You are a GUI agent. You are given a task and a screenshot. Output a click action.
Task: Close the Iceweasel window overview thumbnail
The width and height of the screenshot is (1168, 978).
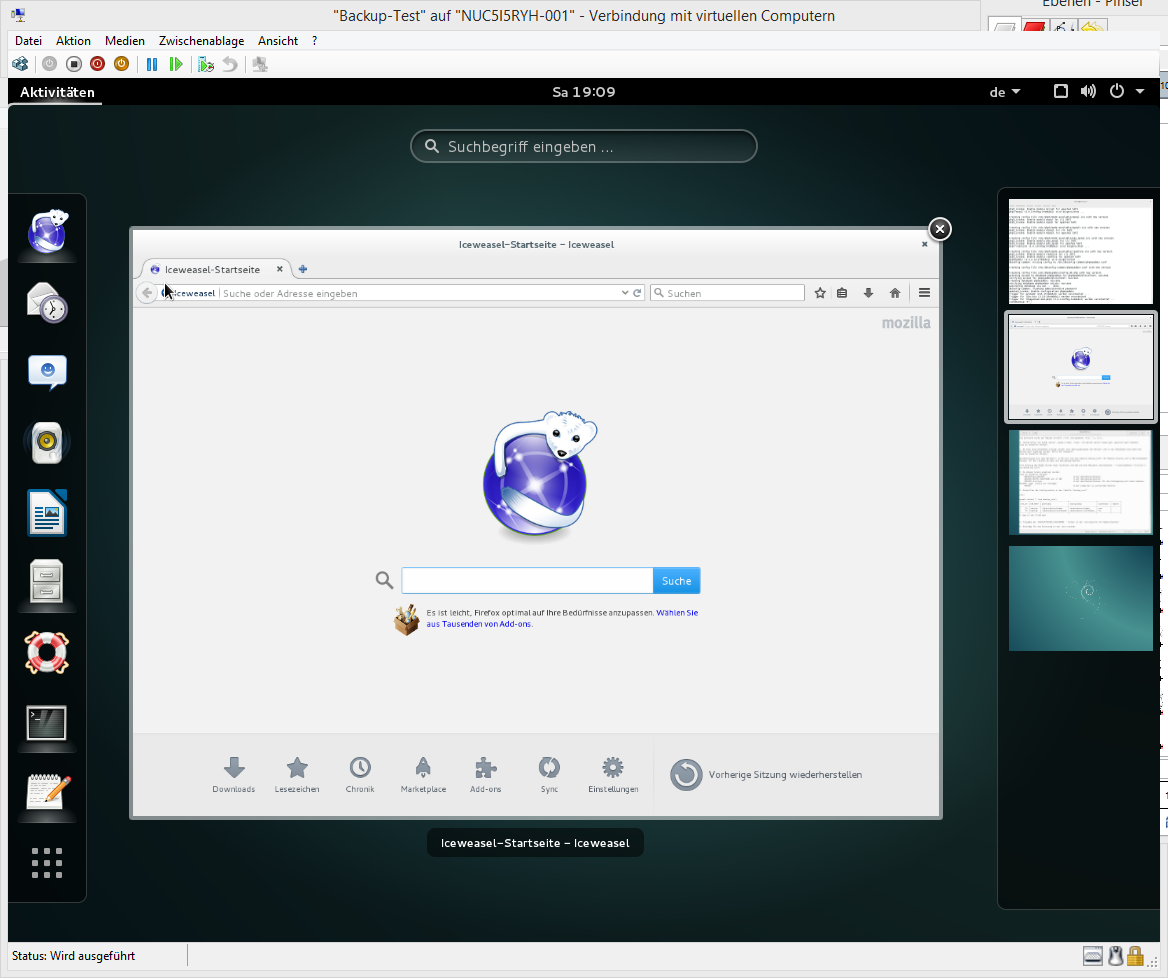pyautogui.click(x=940, y=229)
